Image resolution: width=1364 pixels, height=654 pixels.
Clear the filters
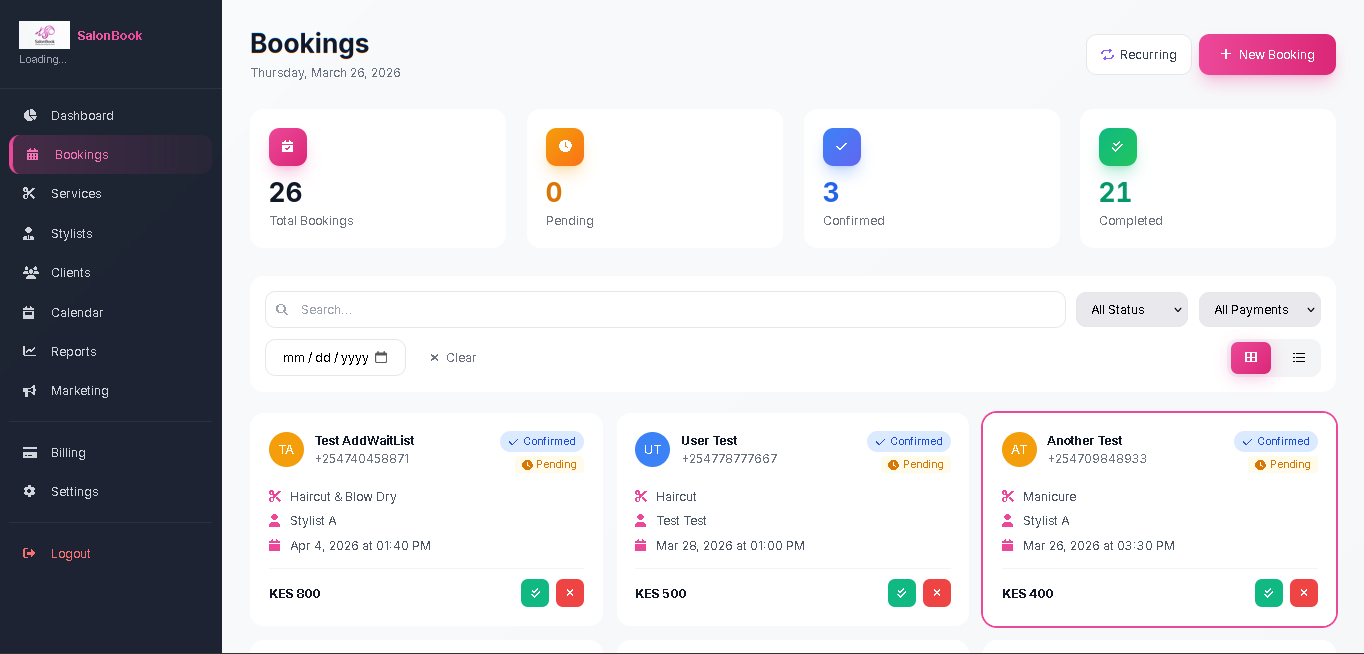pos(453,357)
